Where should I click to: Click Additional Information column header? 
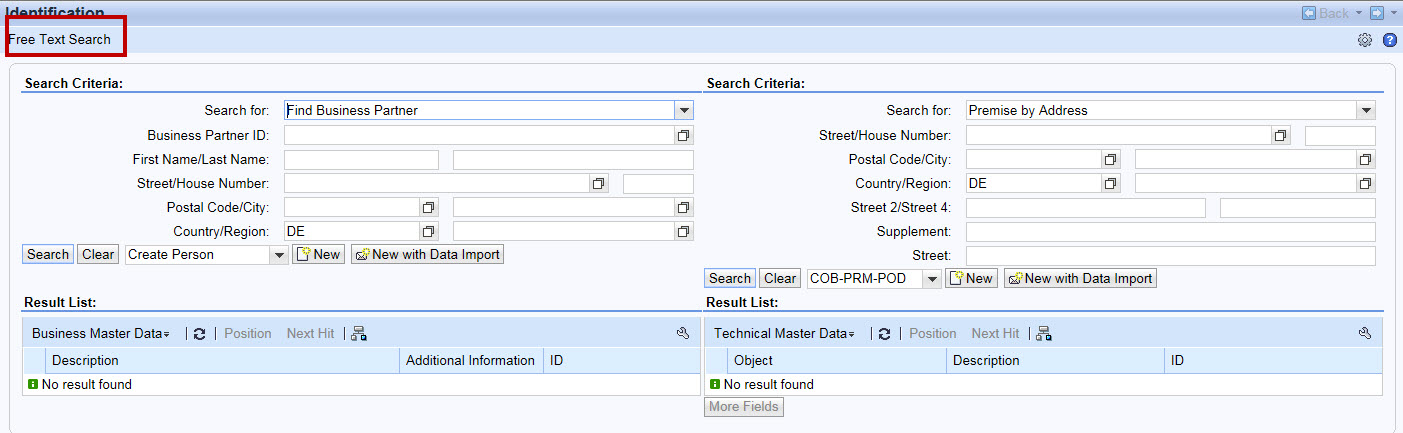click(471, 361)
